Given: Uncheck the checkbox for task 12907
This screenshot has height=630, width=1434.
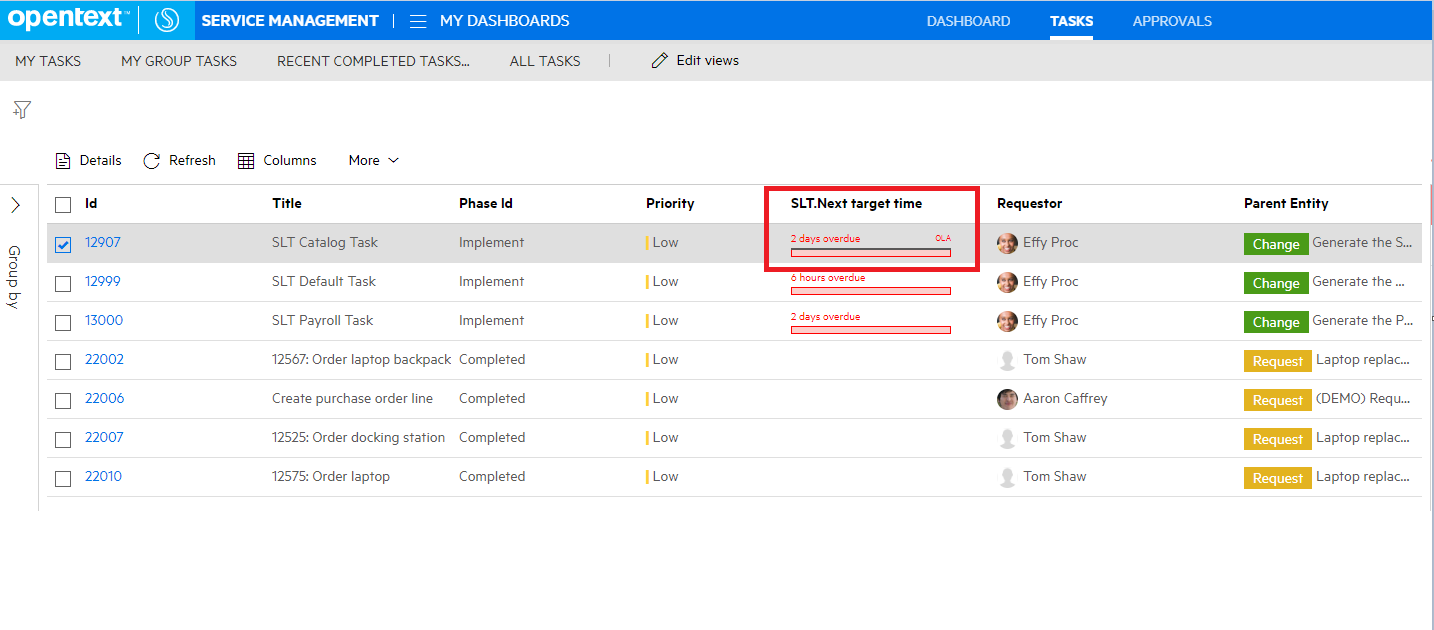Looking at the screenshot, I should (x=63, y=243).
